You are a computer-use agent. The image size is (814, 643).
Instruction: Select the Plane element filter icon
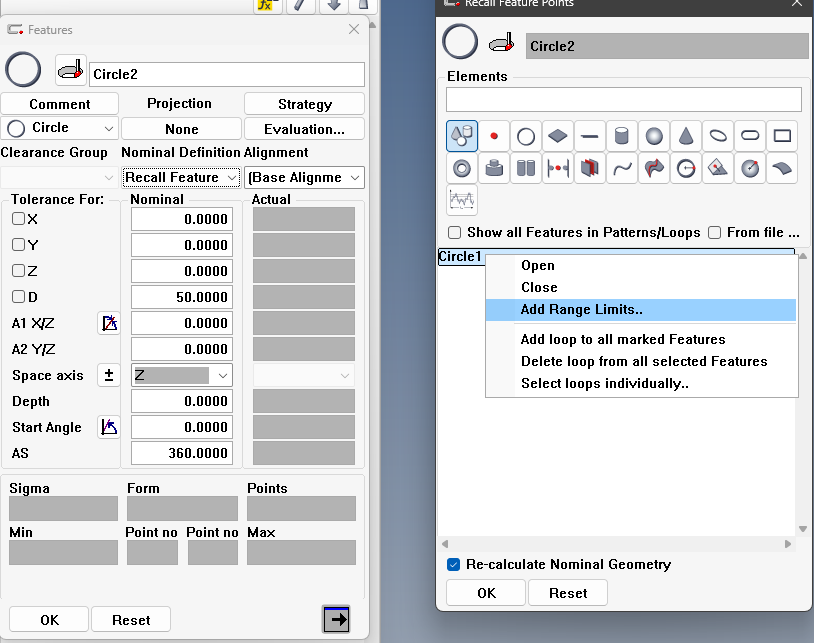(x=558, y=136)
